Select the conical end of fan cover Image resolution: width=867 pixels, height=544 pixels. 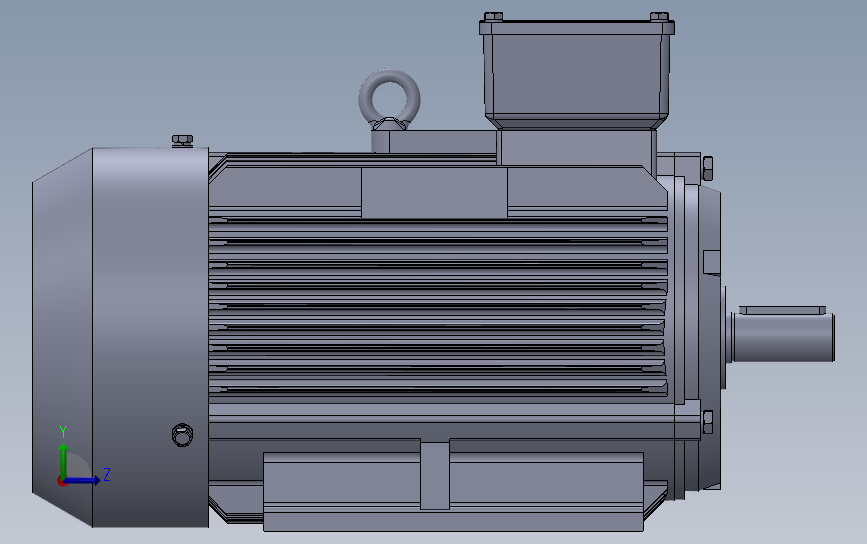[62, 337]
